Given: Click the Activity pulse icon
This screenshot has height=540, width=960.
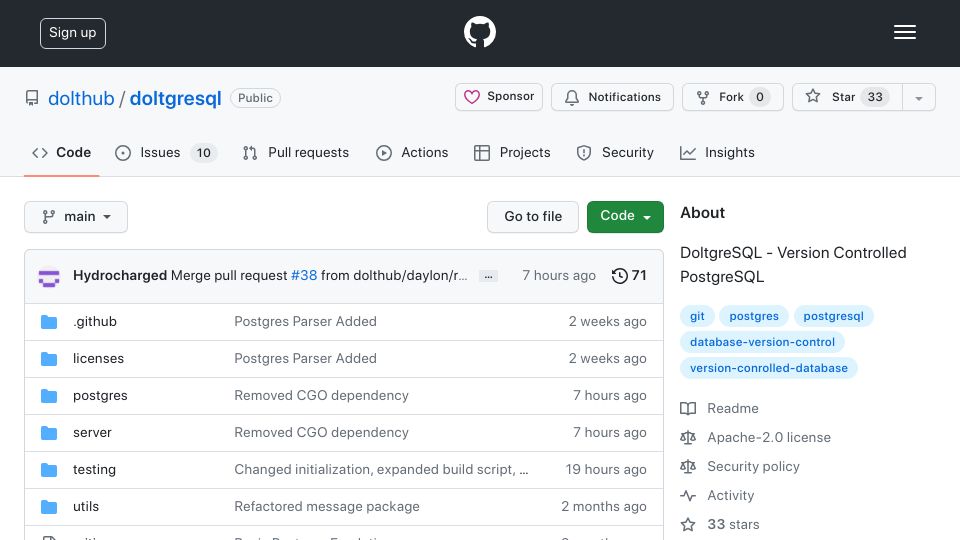Looking at the screenshot, I should 688,495.
